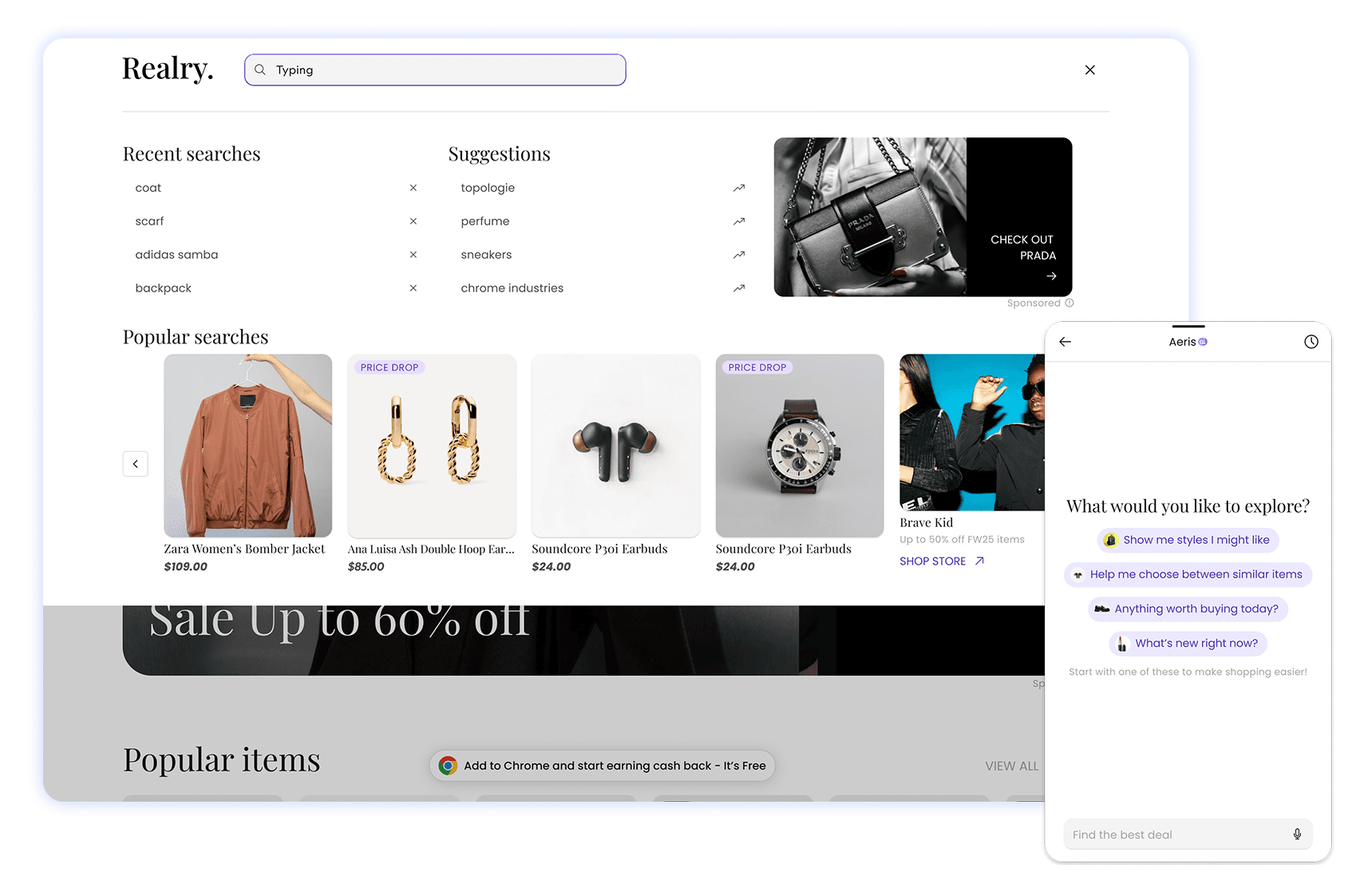Click the Sponsored info icon

point(1070,303)
